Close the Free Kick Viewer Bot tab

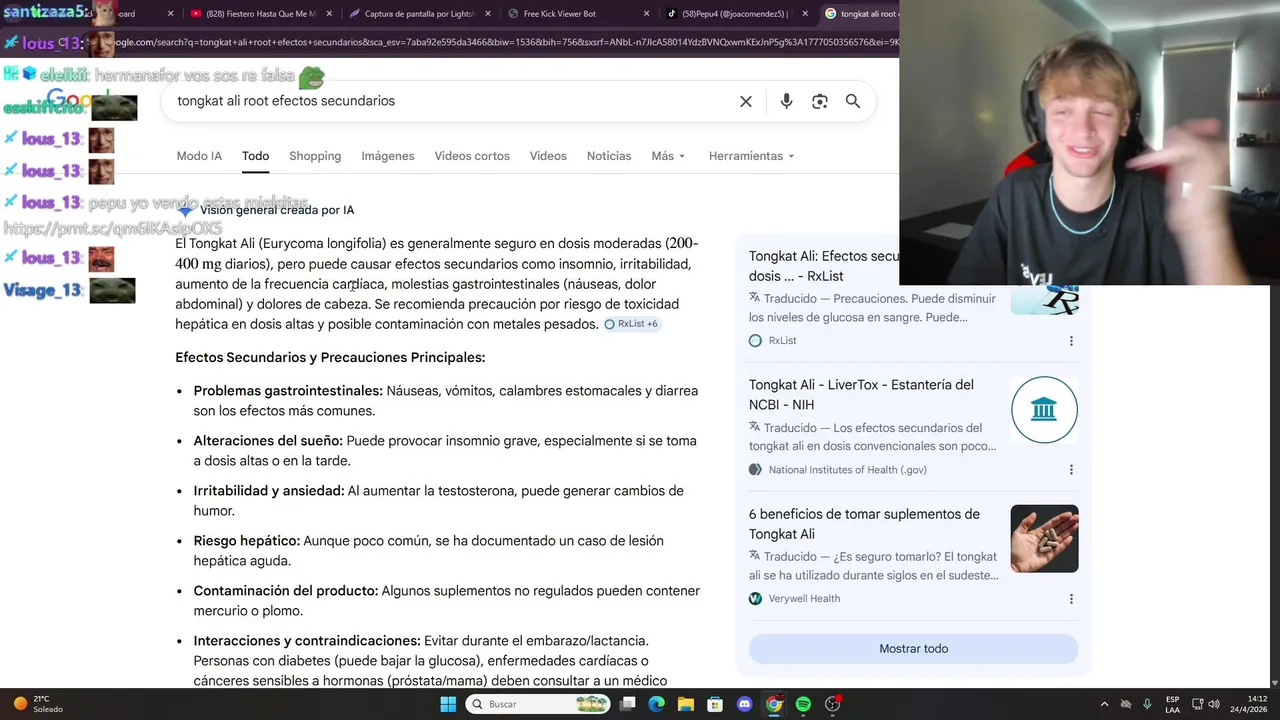point(647,14)
